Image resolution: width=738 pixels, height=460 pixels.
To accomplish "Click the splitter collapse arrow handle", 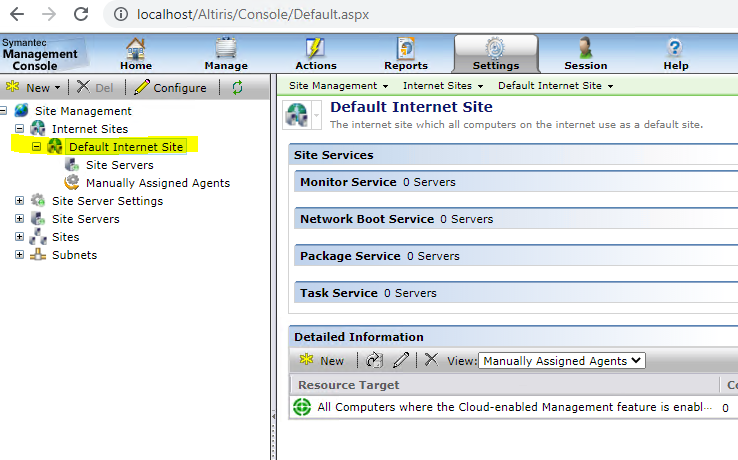I will pos(273,416).
